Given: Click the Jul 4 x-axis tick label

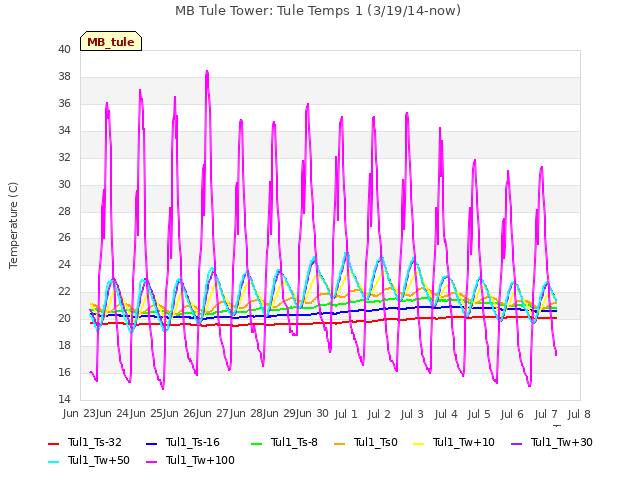Looking at the screenshot, I should (x=446, y=414).
